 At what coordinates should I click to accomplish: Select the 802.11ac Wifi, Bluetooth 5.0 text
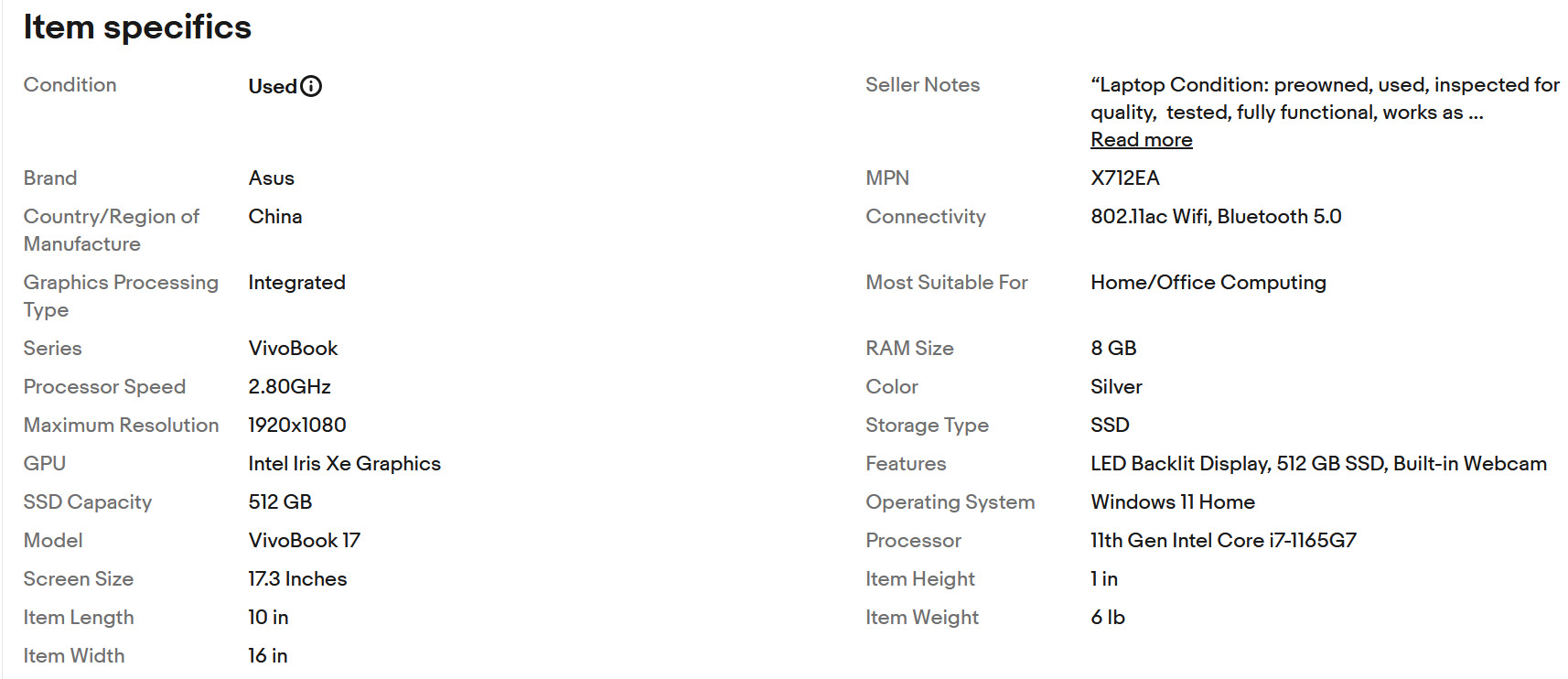1216,217
